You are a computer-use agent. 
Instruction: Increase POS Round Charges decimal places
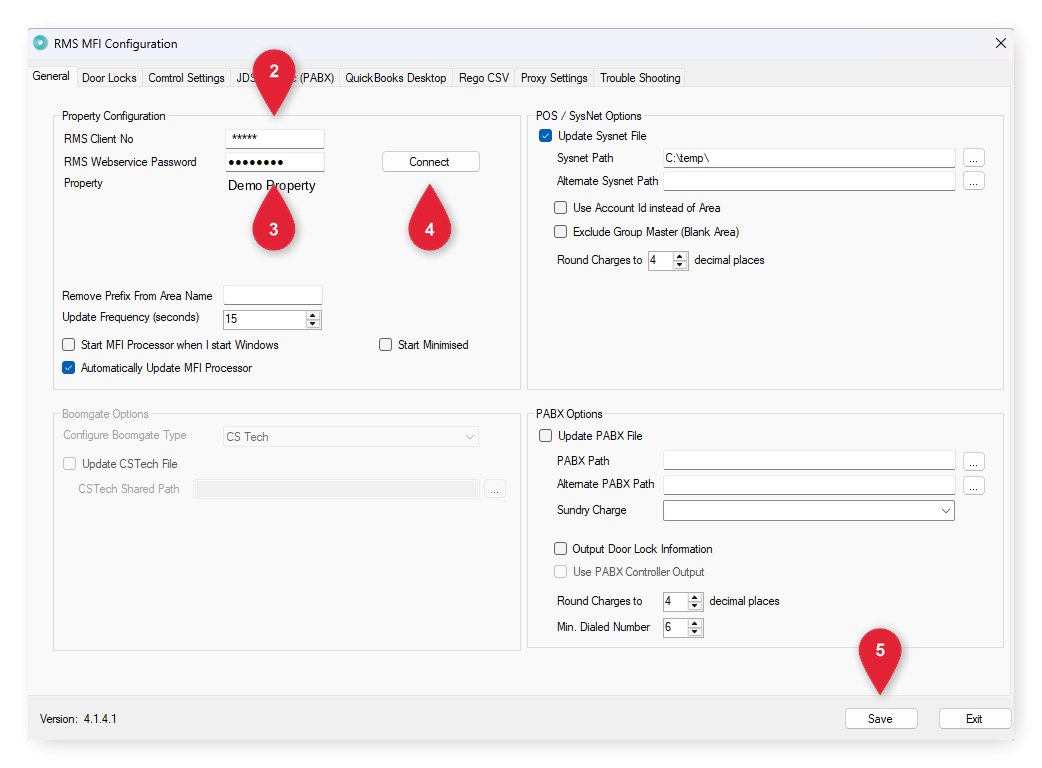(x=679, y=256)
